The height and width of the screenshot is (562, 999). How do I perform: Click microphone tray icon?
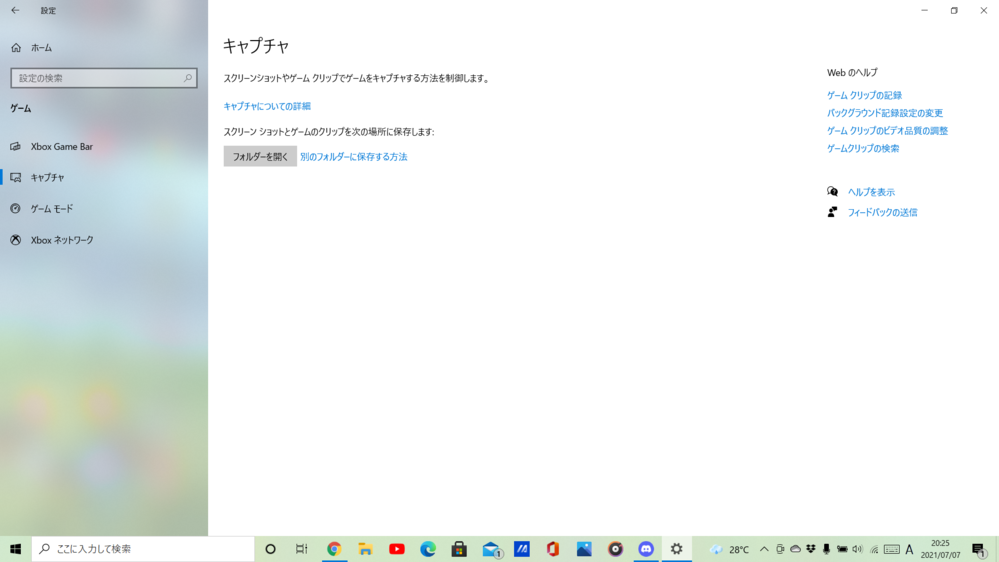tap(826, 549)
